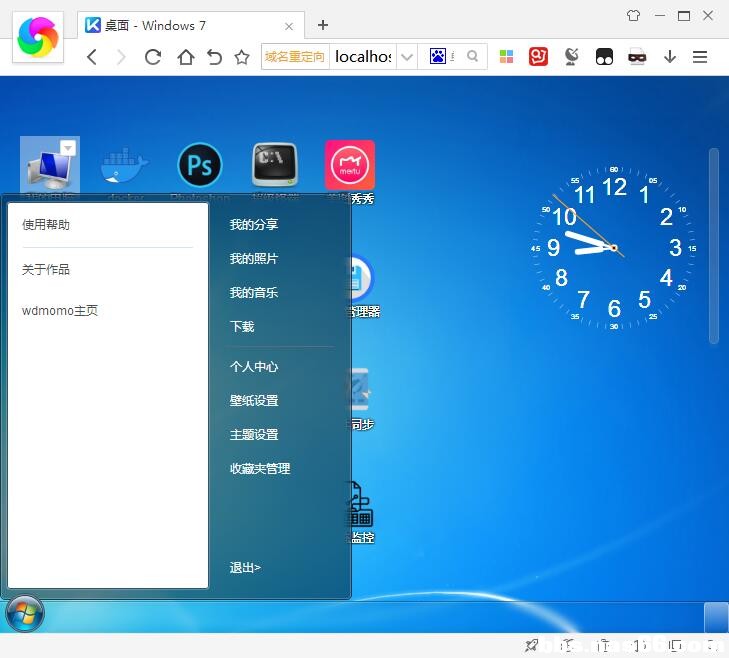Viewport: 729px width, 658px height.
Task: Click the restore closed tab undo icon
Action: tap(214, 57)
